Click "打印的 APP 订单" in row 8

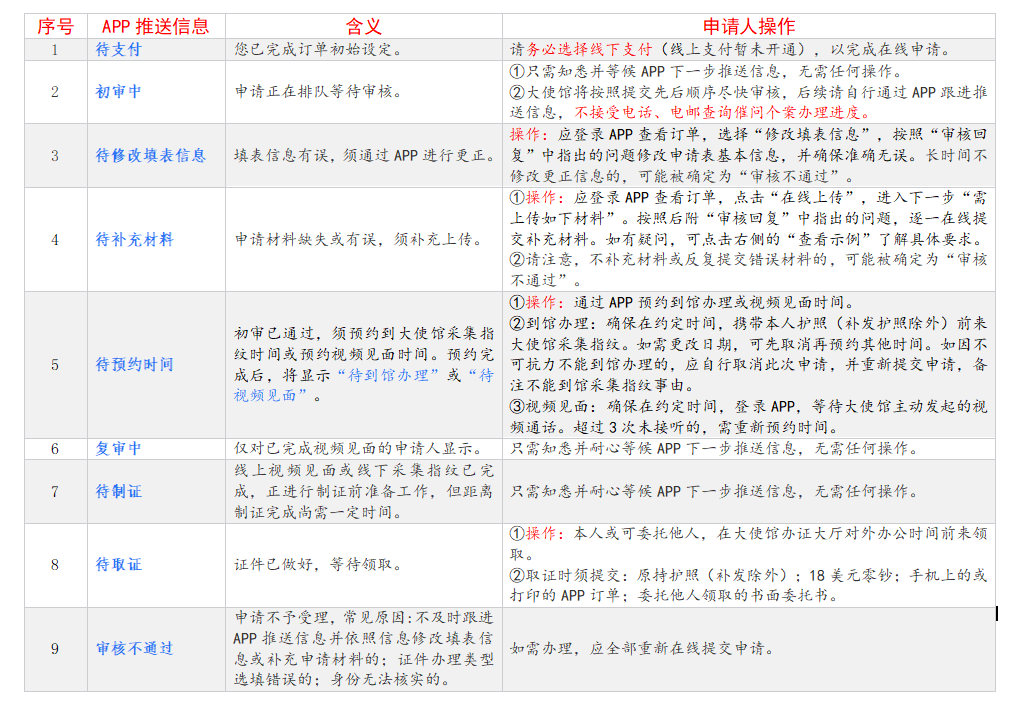564,596
